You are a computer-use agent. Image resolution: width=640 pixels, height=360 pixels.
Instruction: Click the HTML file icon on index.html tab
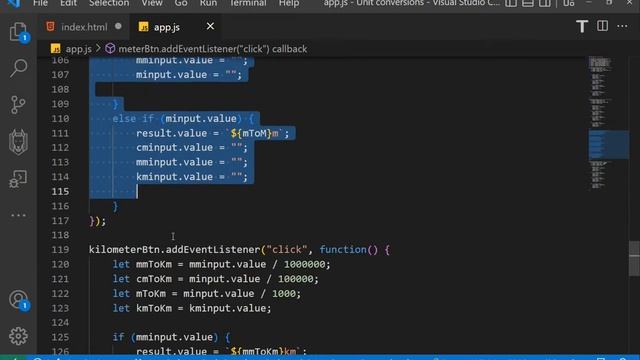point(50,27)
